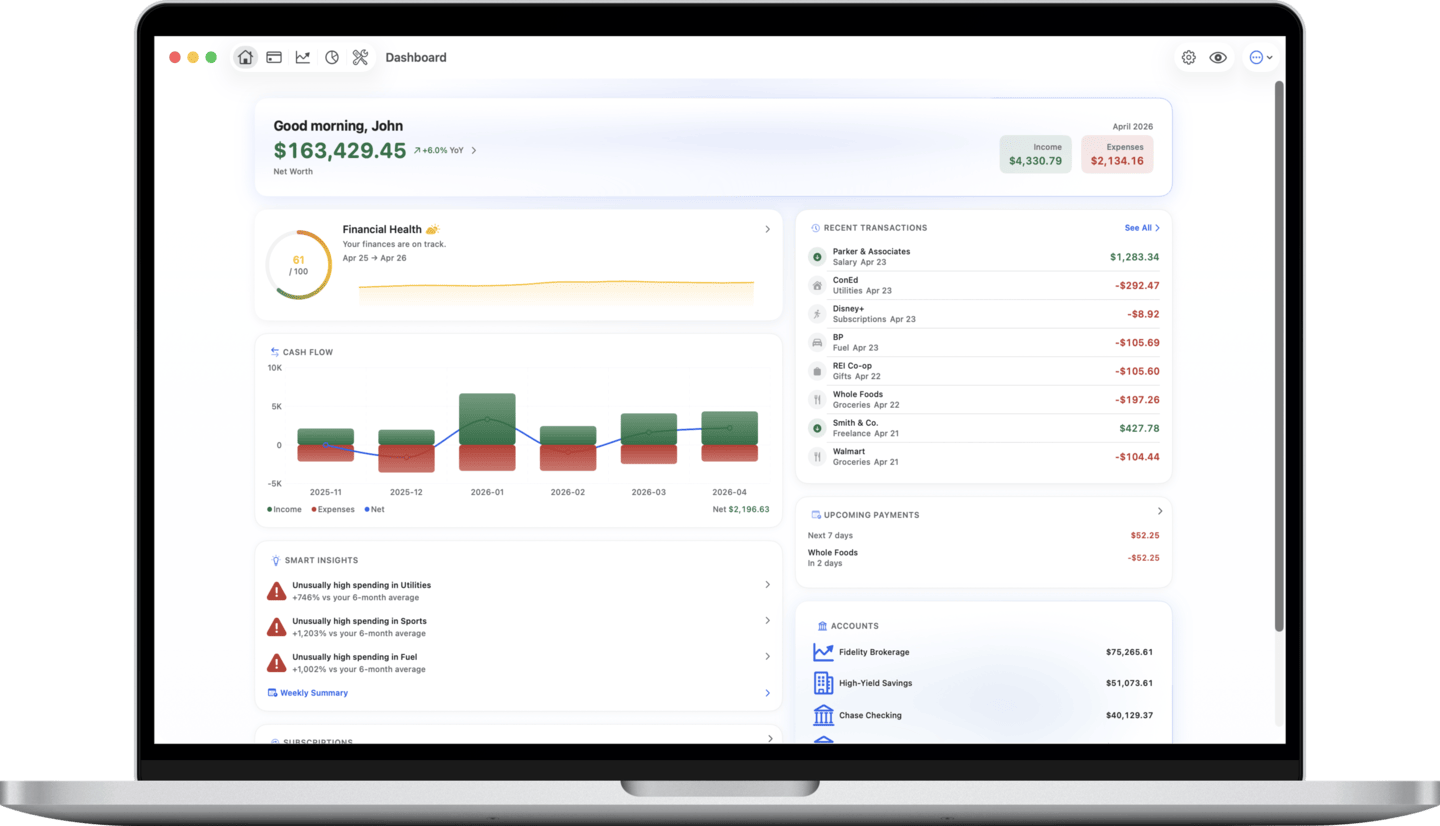
Task: Expand the Subscriptions section chevron
Action: pyautogui.click(x=770, y=739)
